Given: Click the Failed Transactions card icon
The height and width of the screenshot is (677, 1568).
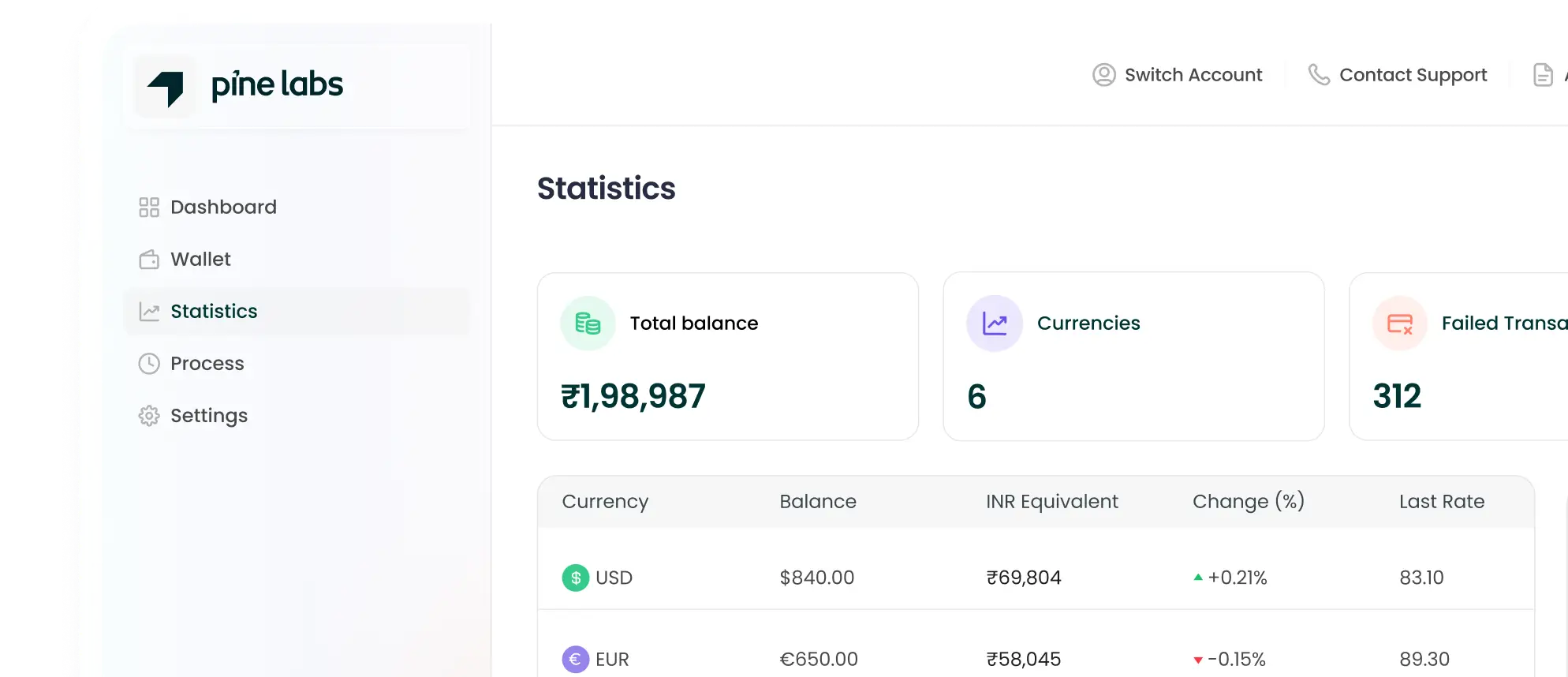Looking at the screenshot, I should point(1400,324).
